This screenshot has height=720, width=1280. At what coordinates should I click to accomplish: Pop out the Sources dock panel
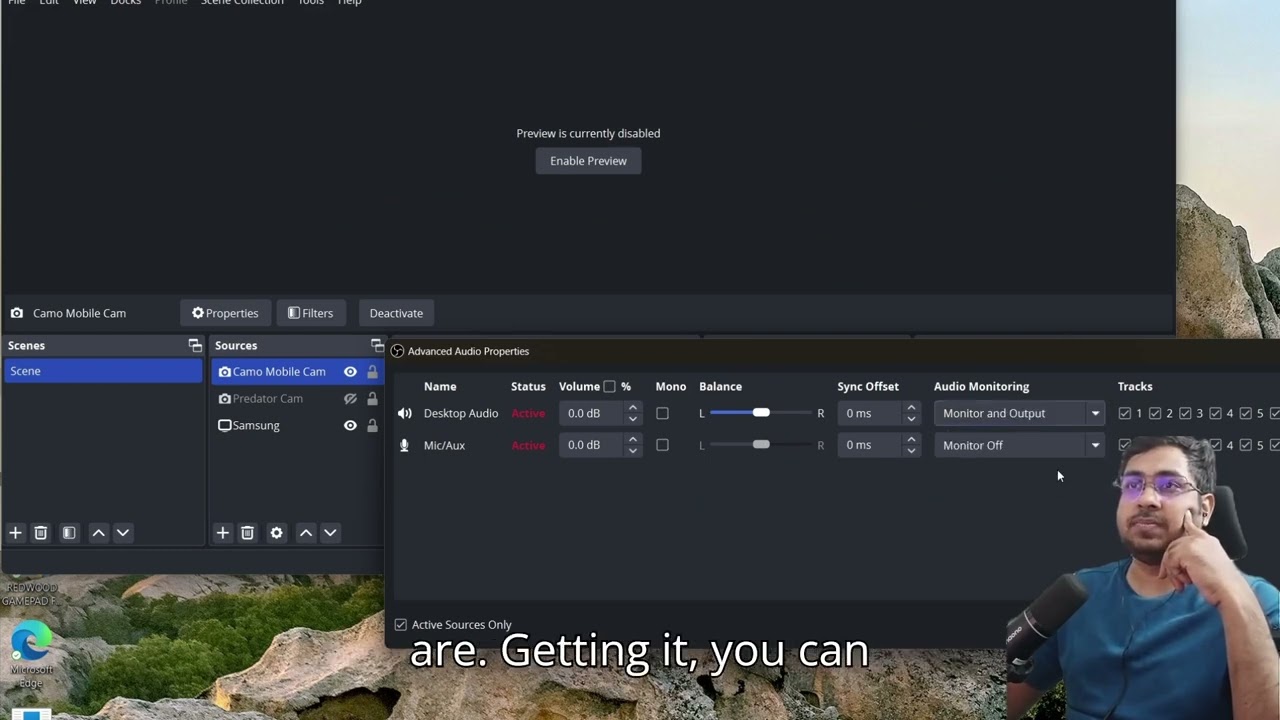[377, 345]
